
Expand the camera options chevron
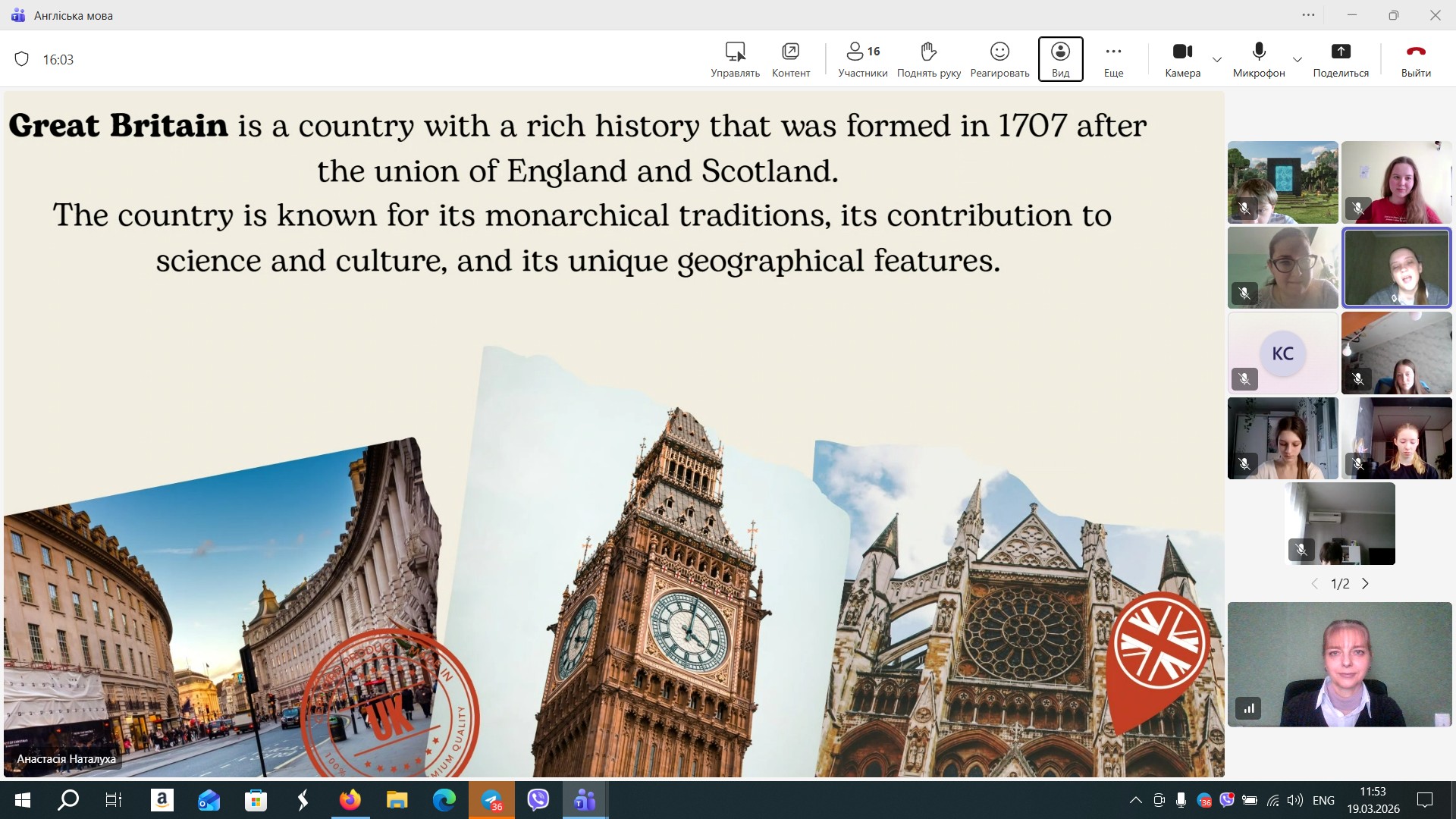click(1217, 59)
